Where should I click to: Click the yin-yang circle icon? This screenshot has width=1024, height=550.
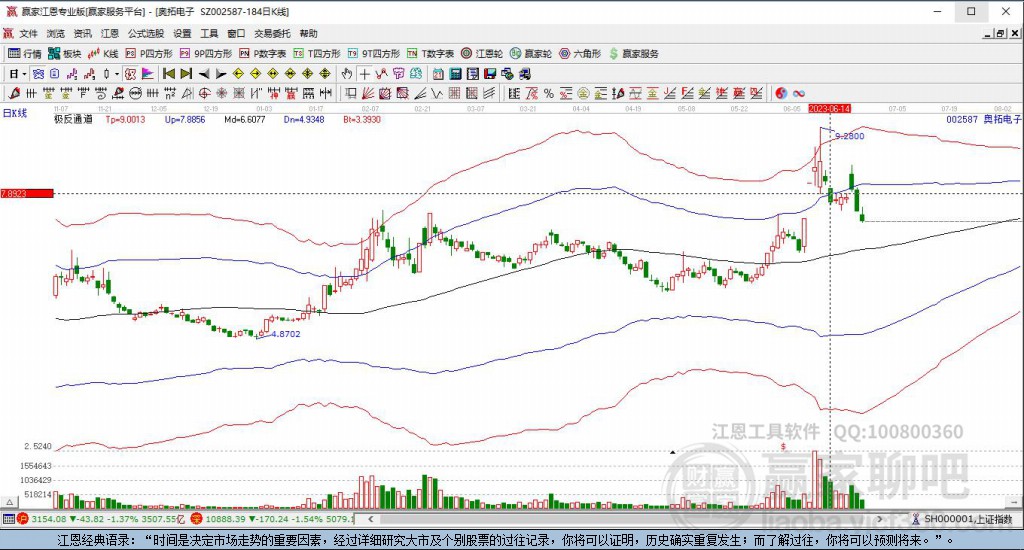pyautogui.click(x=782, y=93)
